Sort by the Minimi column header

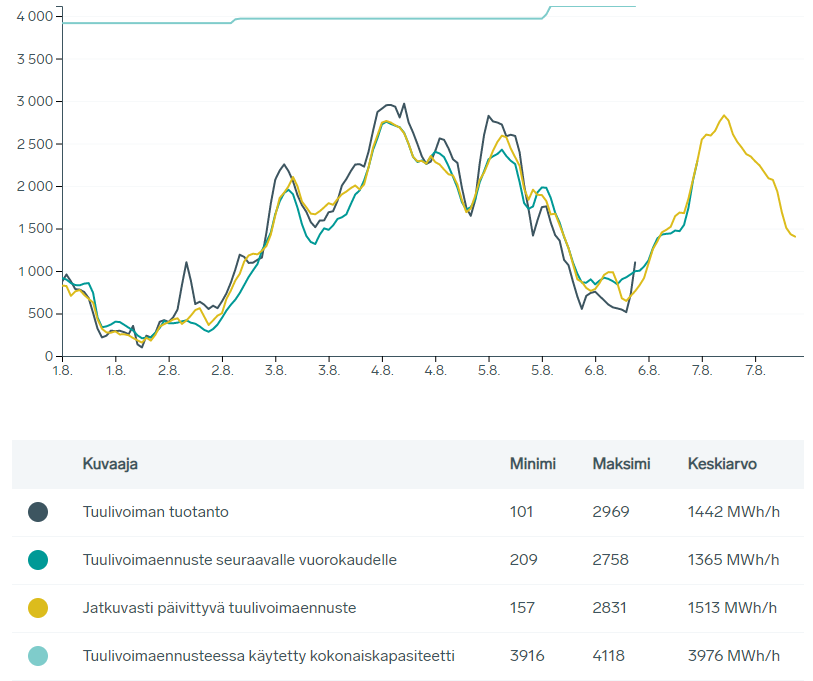[x=532, y=464]
